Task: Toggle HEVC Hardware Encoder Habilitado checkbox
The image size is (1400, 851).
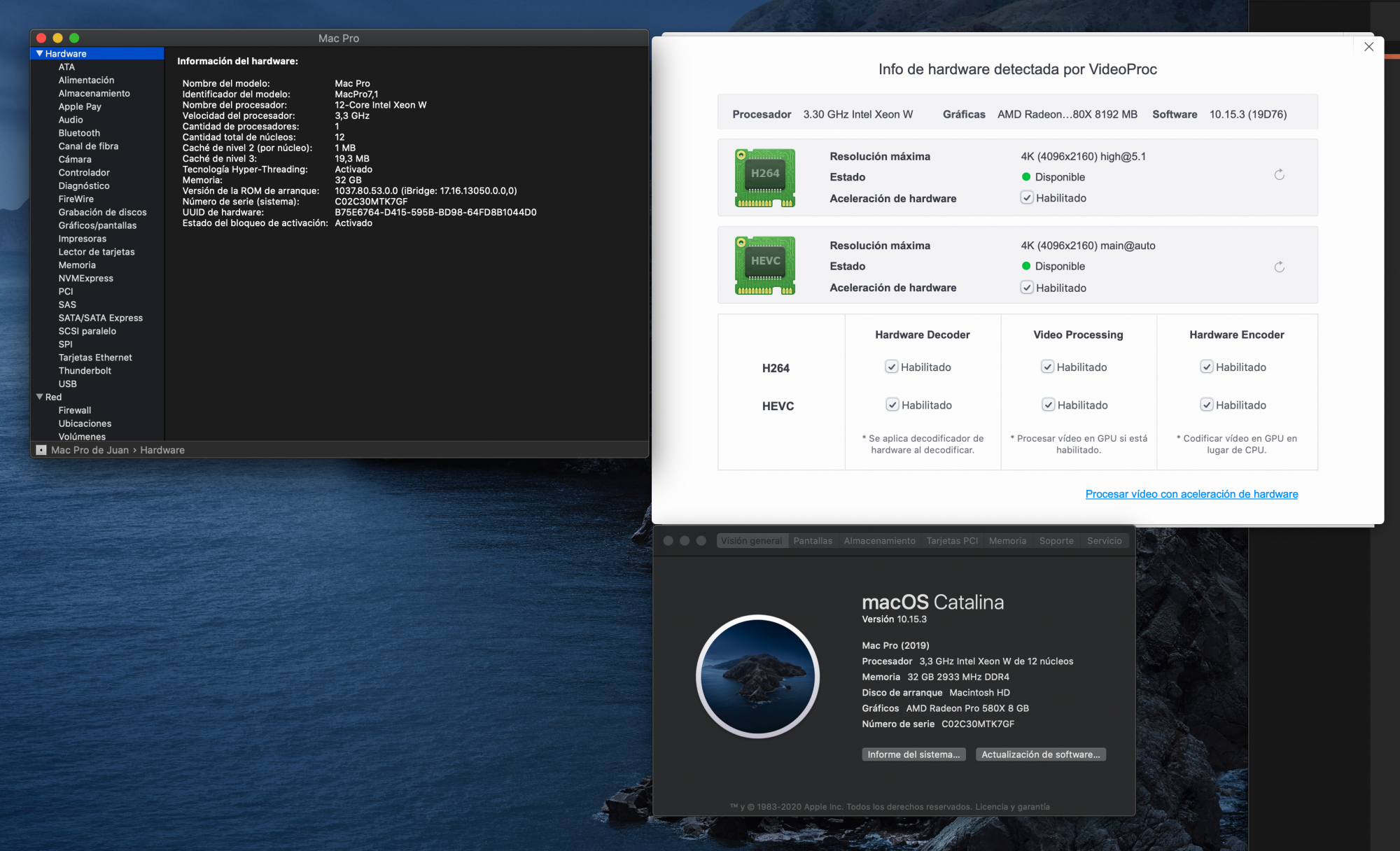Action: 1207,405
